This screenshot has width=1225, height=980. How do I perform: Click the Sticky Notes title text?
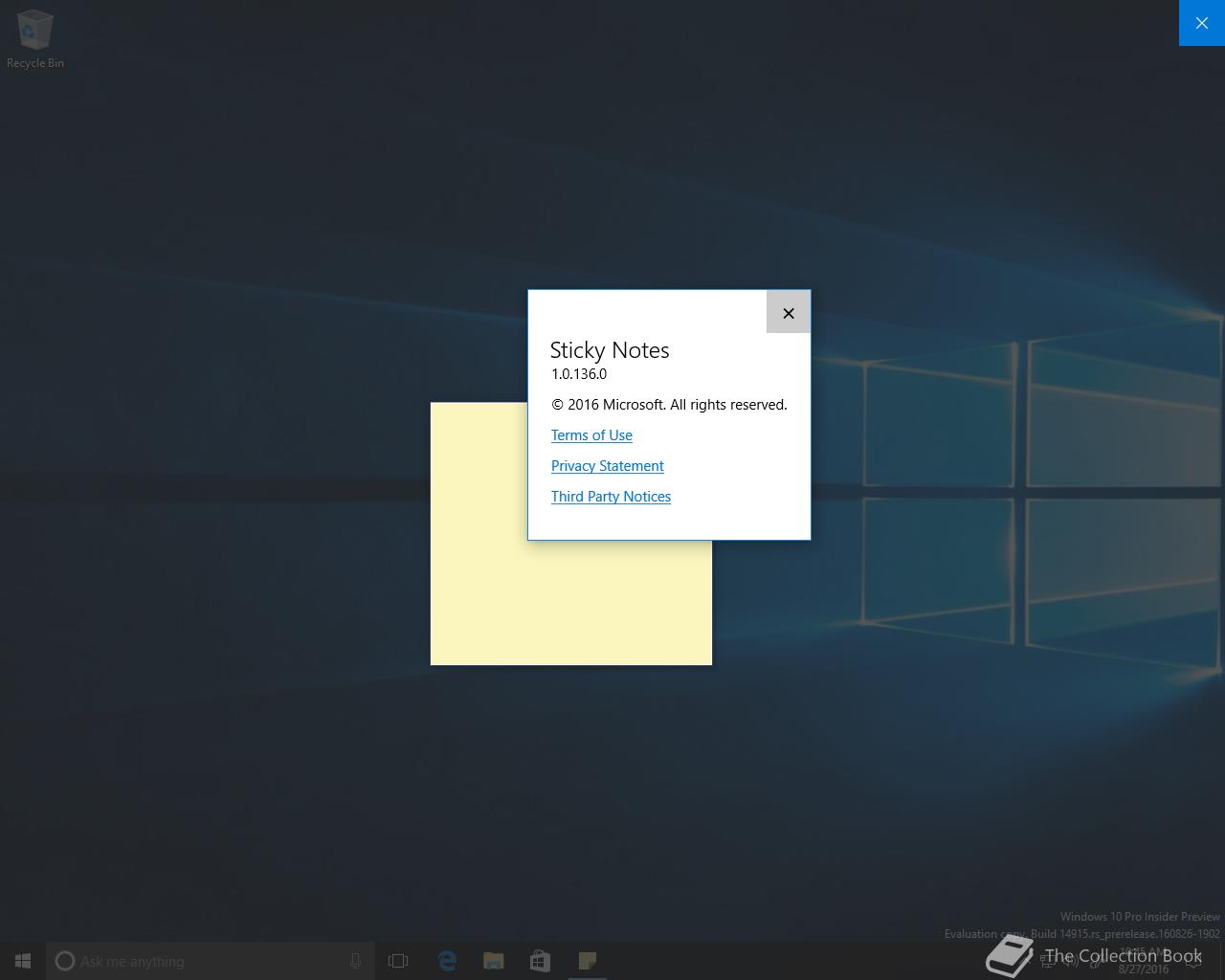tap(610, 350)
